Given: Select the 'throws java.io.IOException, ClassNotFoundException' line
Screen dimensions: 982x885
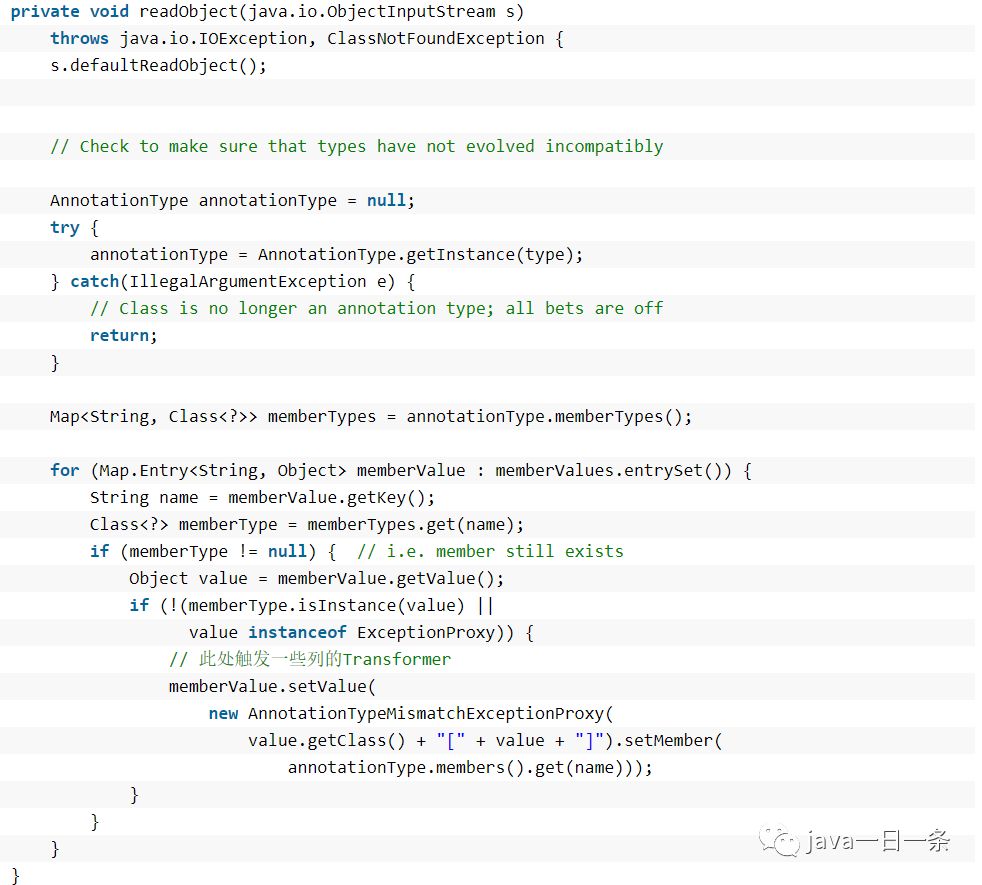Looking at the screenshot, I should [307, 39].
